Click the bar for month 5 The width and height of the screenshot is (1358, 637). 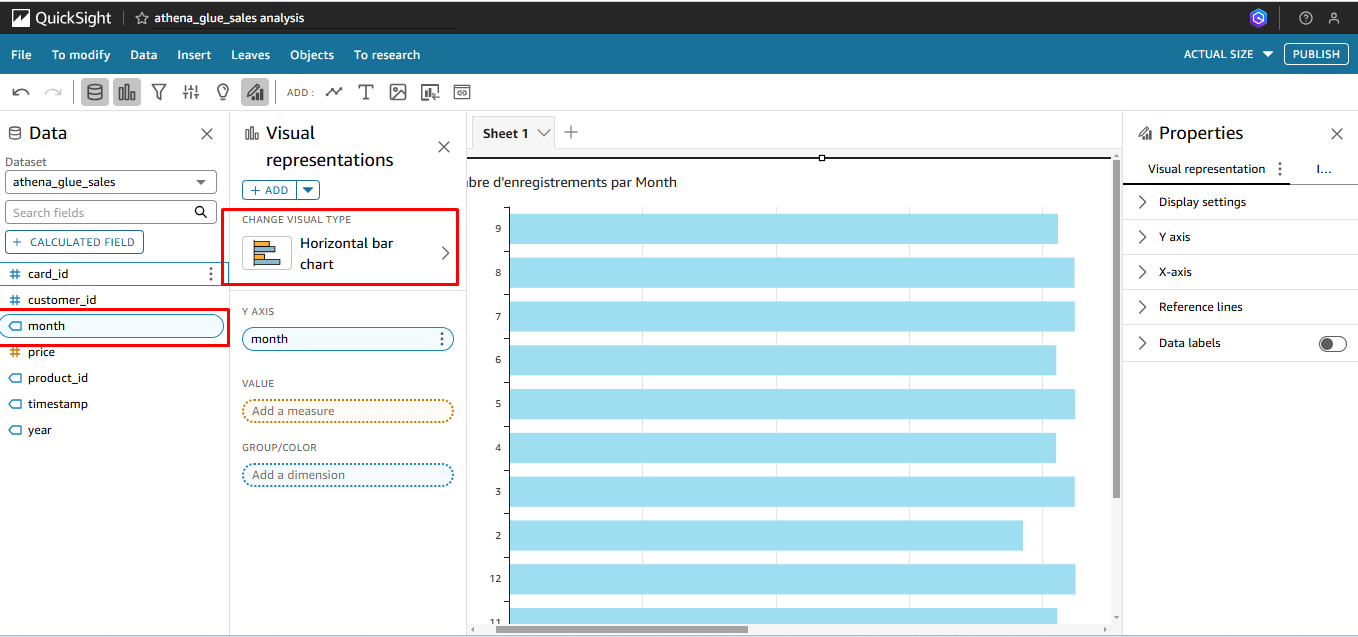[791, 404]
